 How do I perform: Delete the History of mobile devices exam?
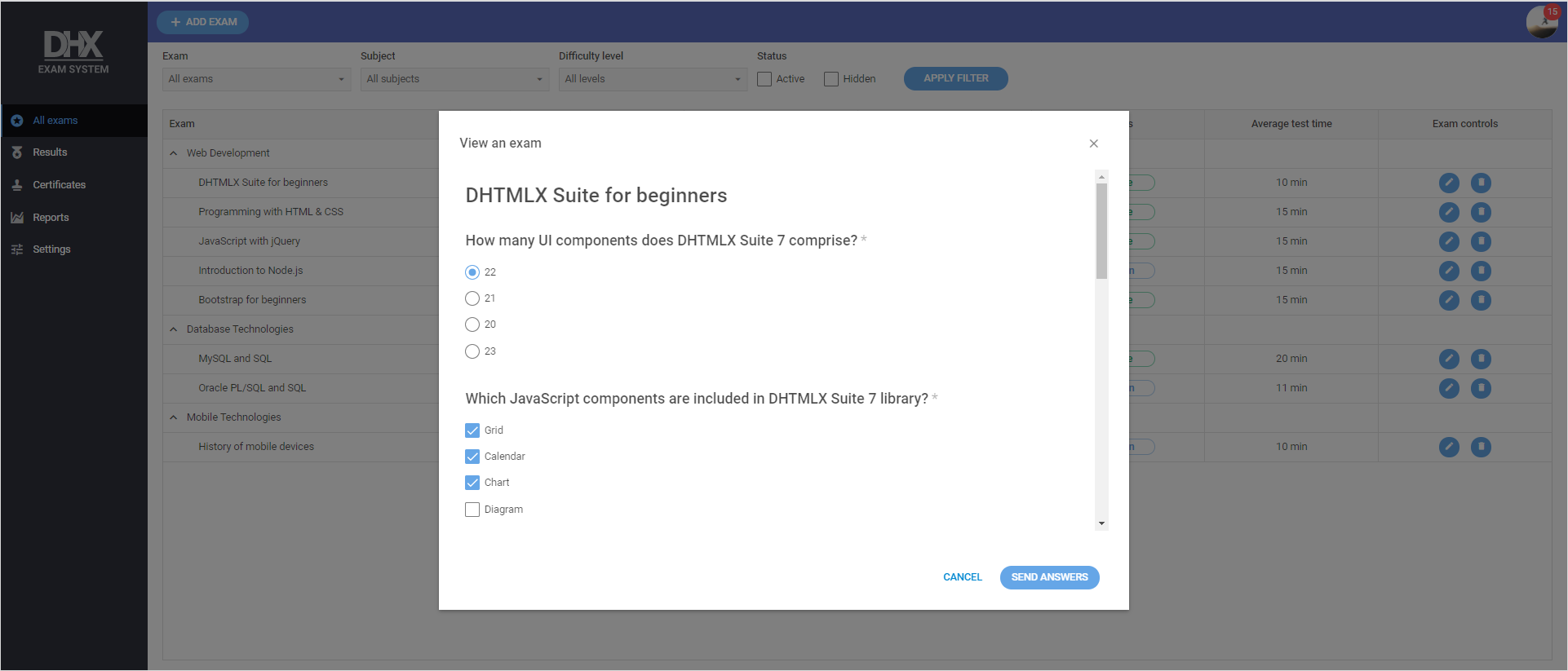1481,447
